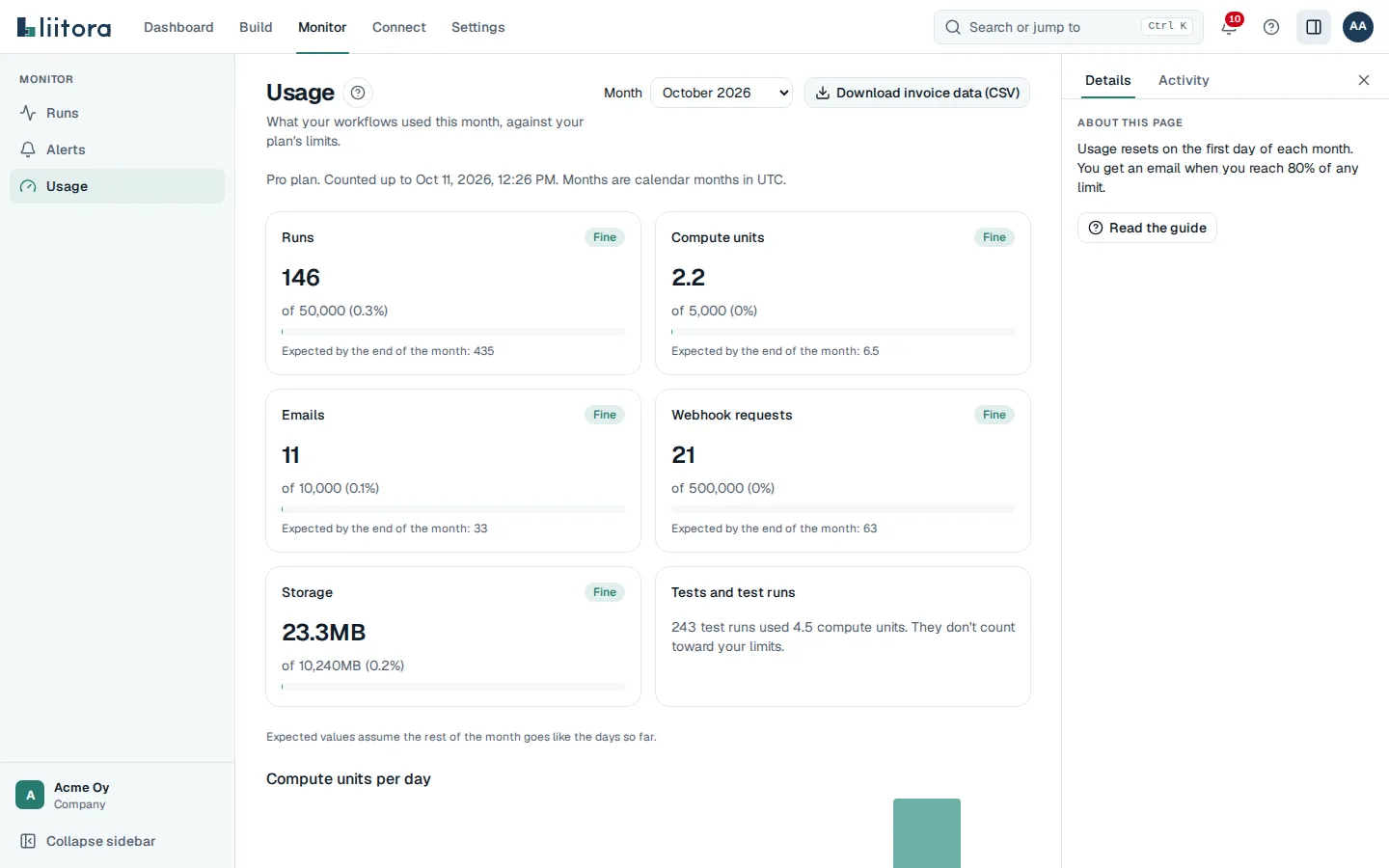This screenshot has width=1389, height=868.
Task: Open Settings in the top navigation
Action: [x=478, y=27]
